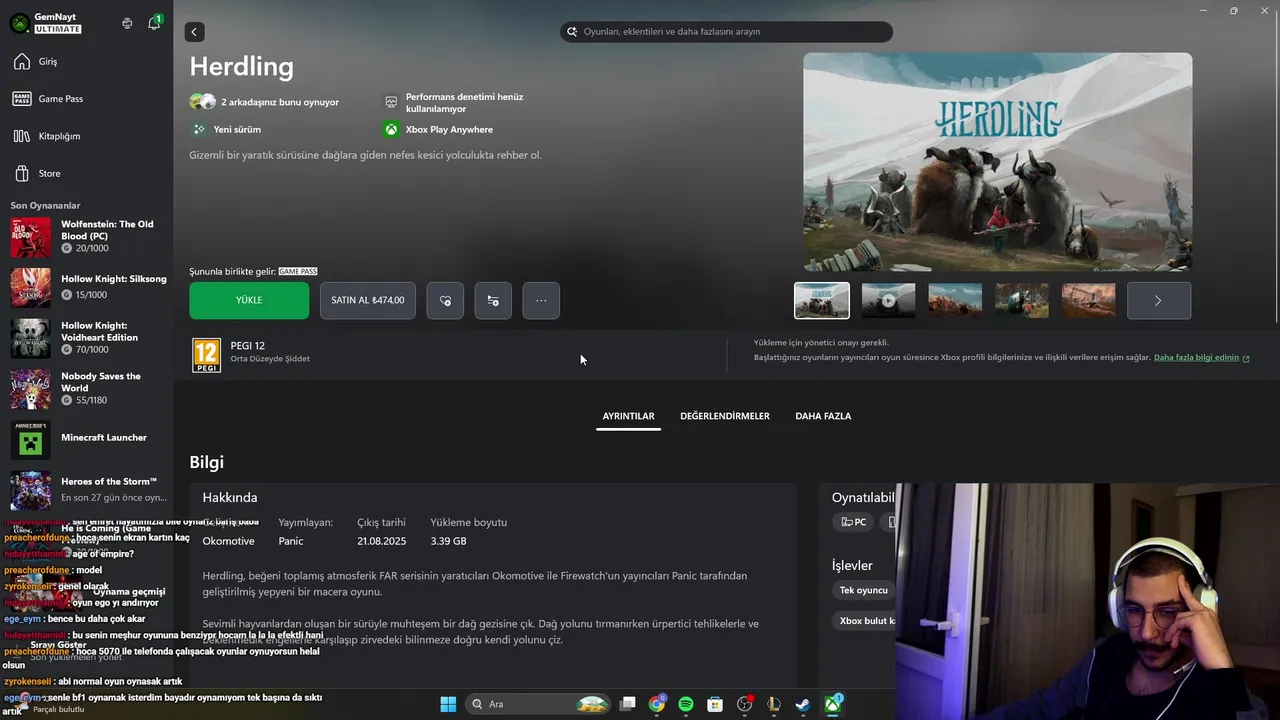Viewport: 1280px width, 720px height.
Task: Select fifth gallery screenshot thumbnail
Action: click(1088, 300)
